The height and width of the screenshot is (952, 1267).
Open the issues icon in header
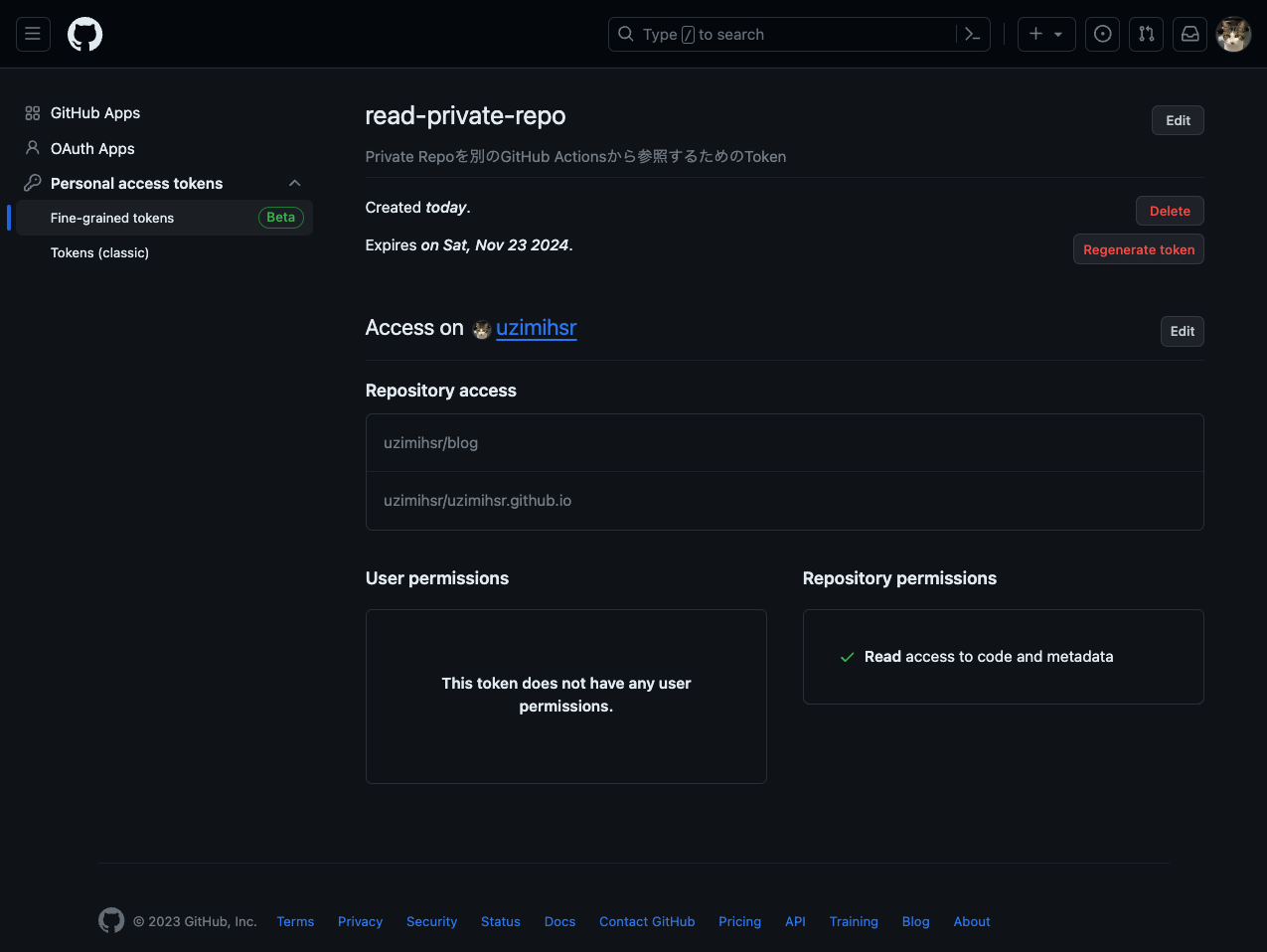1102,34
